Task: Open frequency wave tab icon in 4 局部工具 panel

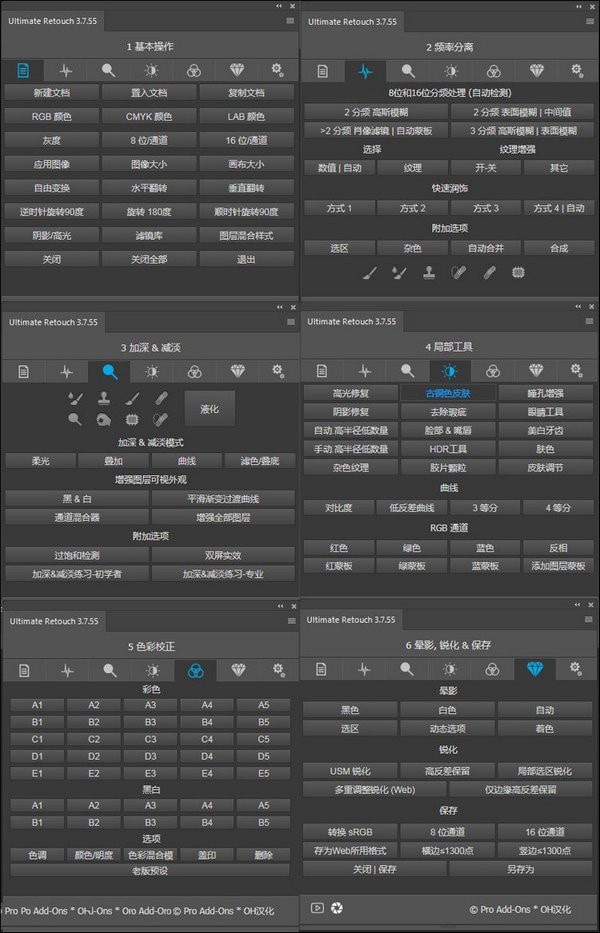Action: 365,371
